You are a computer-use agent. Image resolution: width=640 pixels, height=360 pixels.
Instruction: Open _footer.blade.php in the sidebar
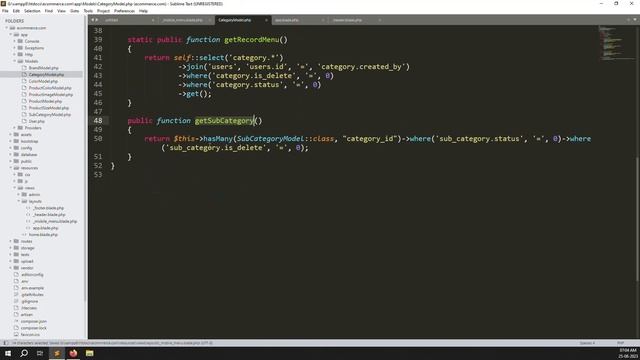(49, 208)
